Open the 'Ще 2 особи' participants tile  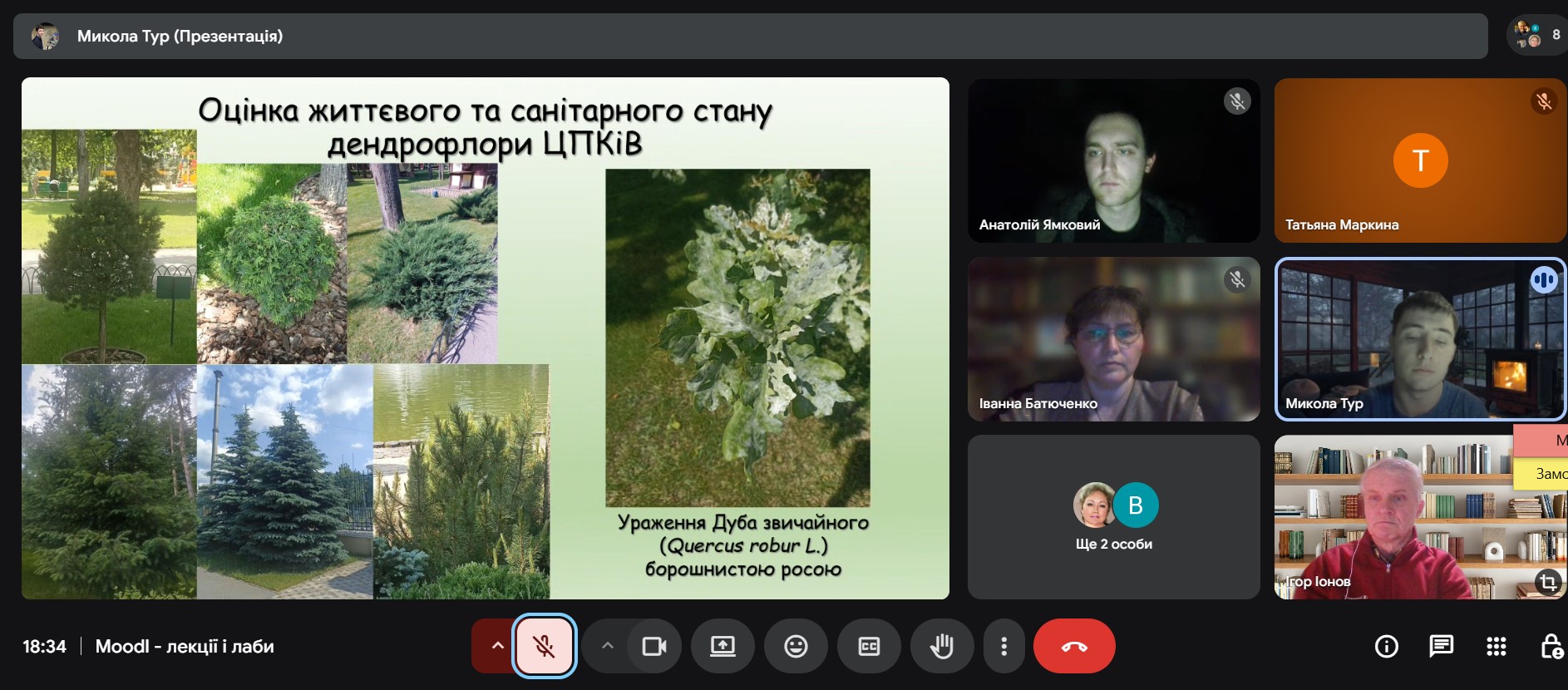pos(1113,516)
